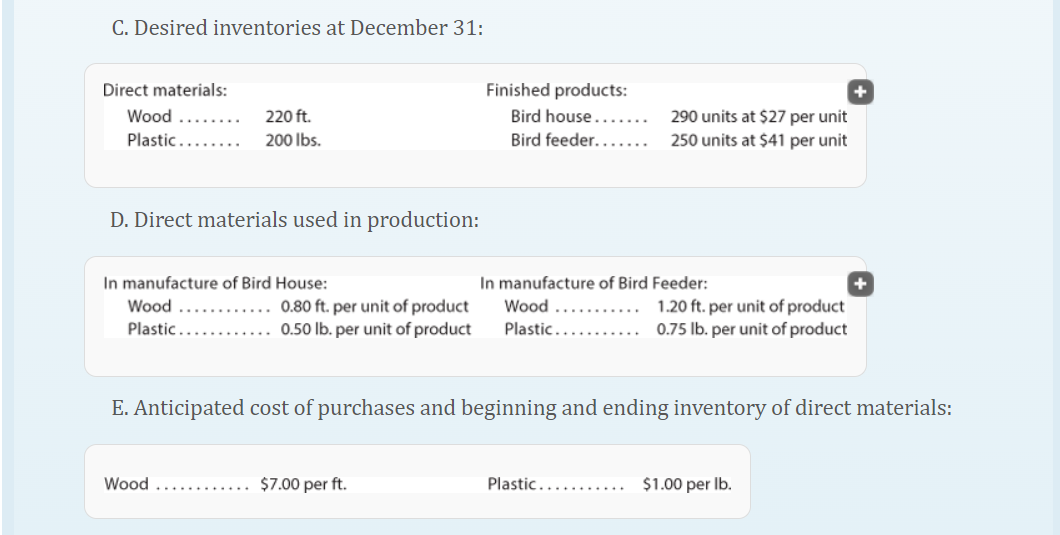Click the Direct materials heading in inventories table
The image size is (1060, 535).
pos(165,90)
